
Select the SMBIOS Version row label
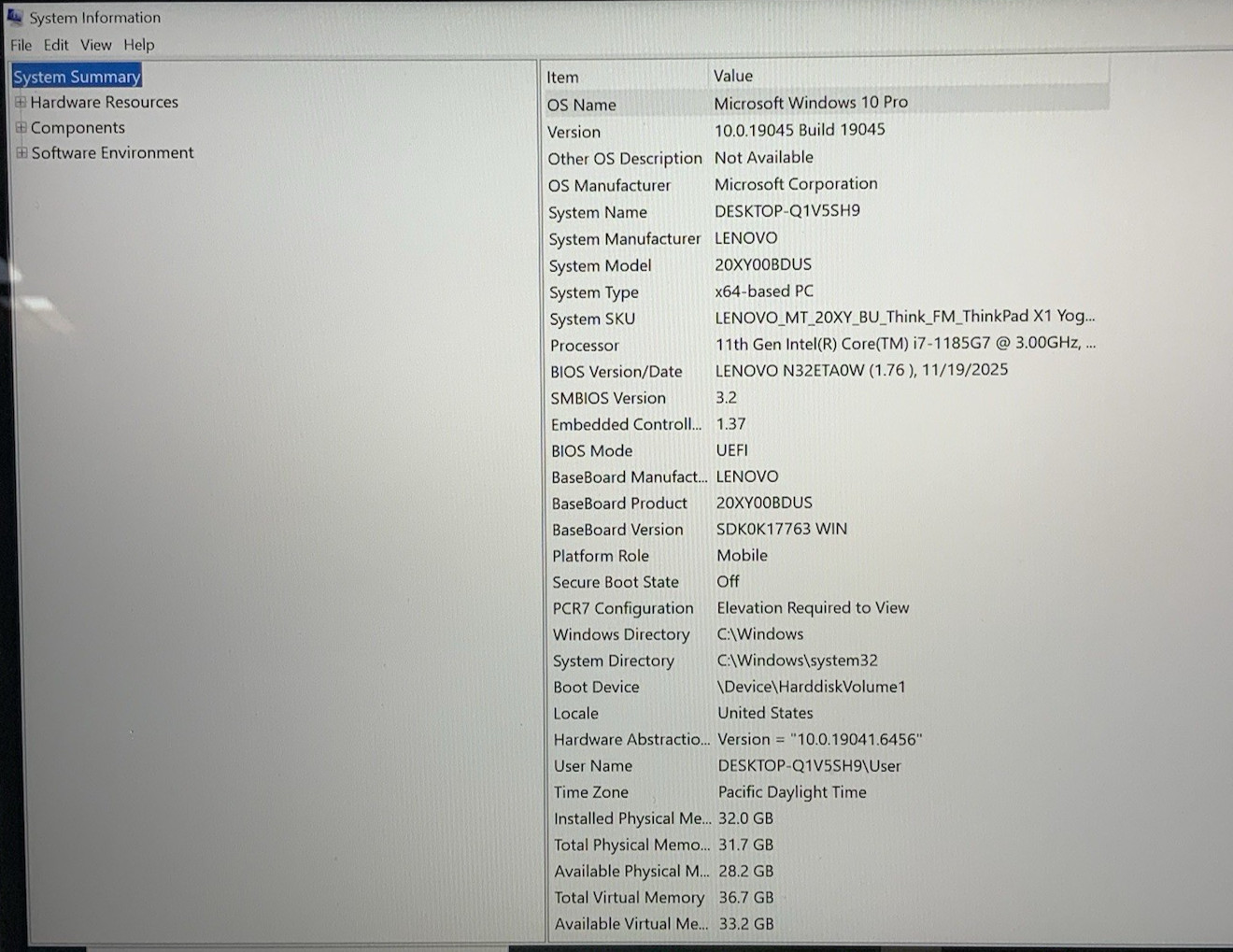608,398
